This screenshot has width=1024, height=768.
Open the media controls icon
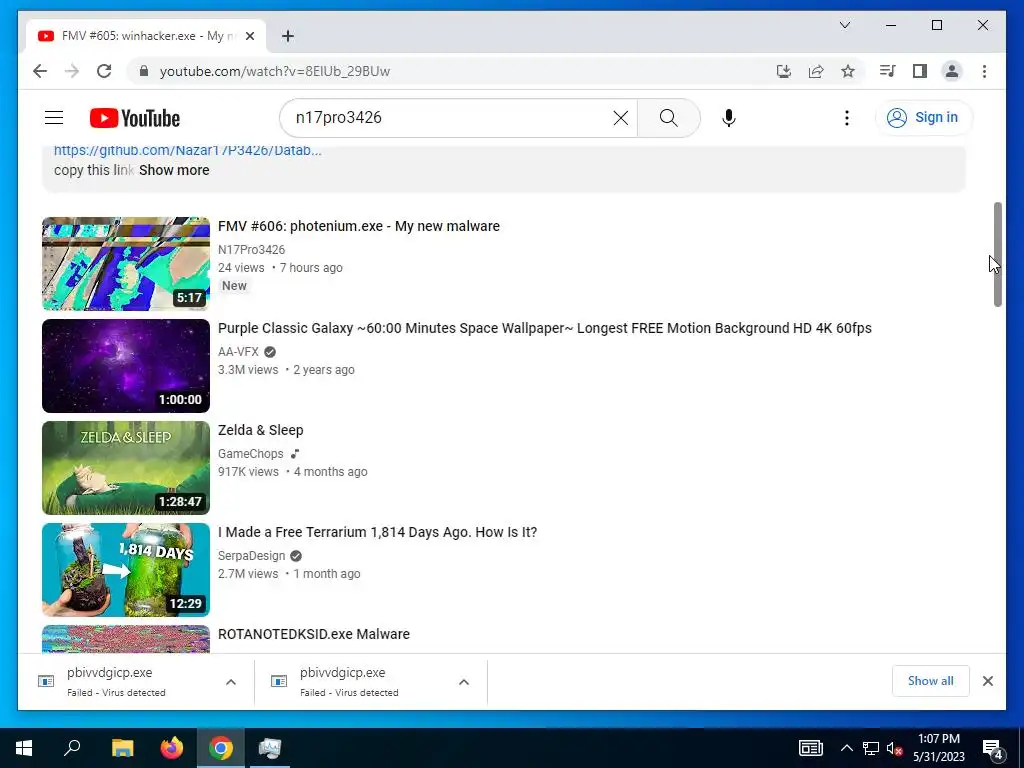(x=888, y=71)
